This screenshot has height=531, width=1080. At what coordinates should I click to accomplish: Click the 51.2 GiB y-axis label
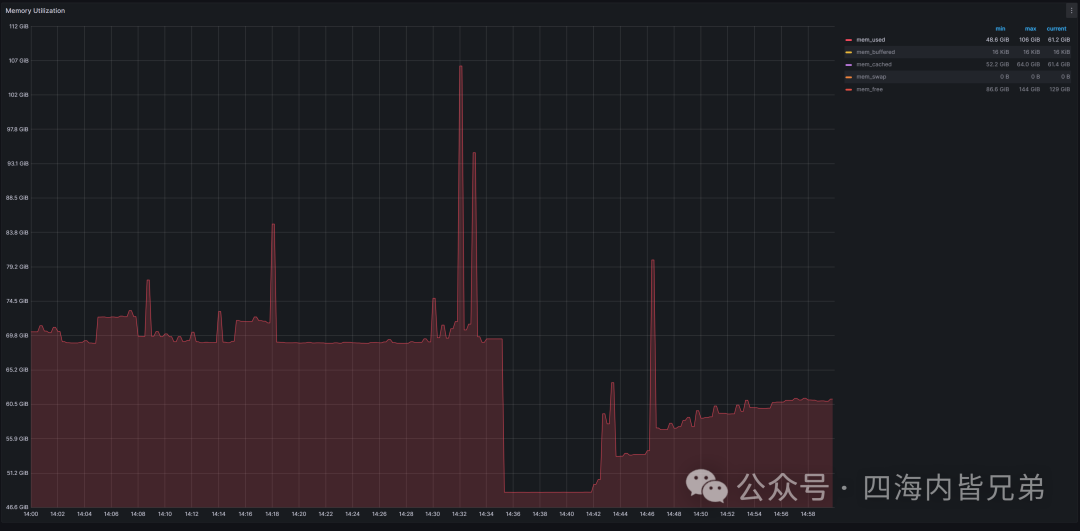19,473
